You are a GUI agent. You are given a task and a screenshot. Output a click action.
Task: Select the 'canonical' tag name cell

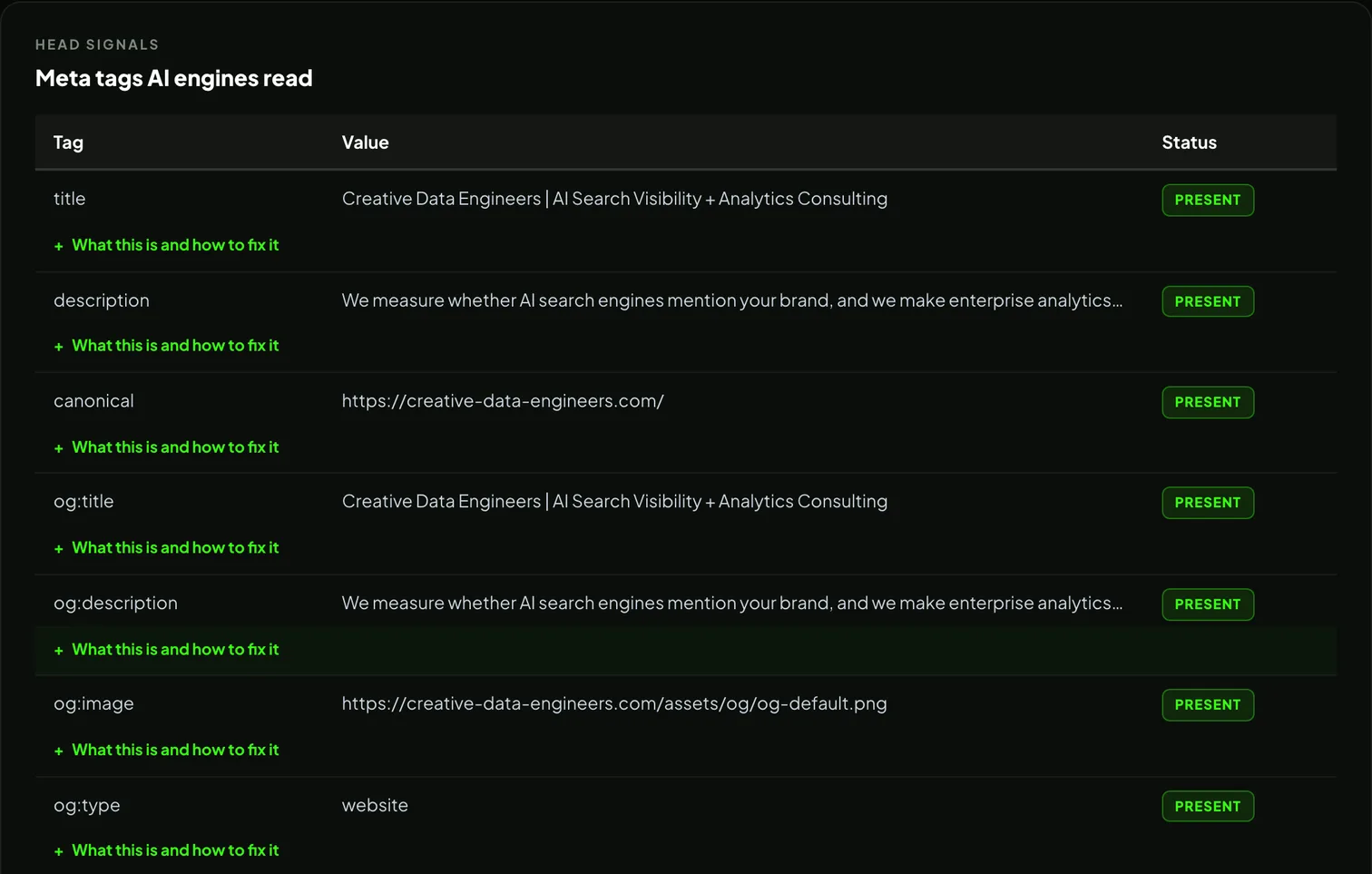click(93, 401)
